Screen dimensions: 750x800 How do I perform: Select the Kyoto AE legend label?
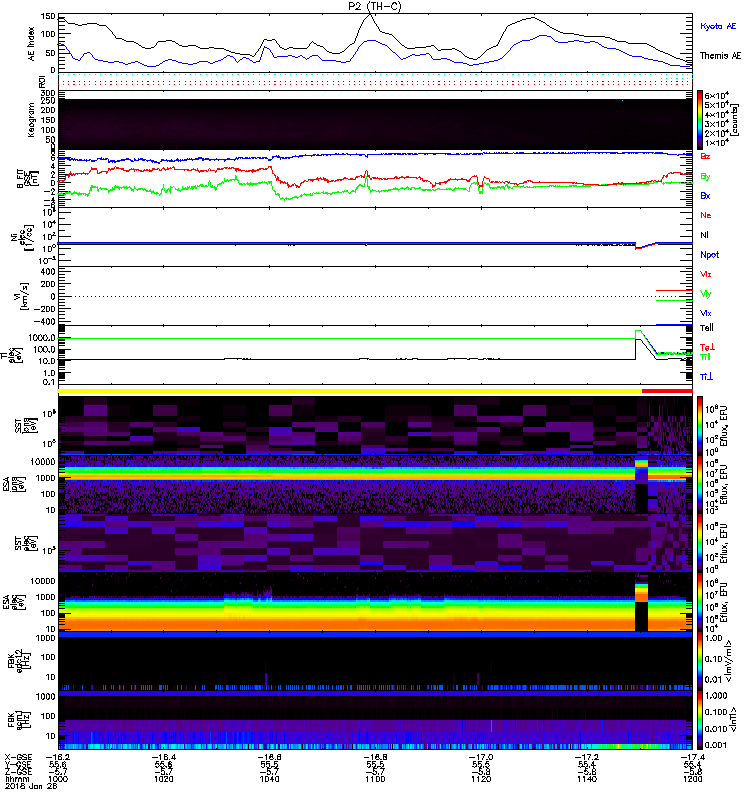click(718, 27)
